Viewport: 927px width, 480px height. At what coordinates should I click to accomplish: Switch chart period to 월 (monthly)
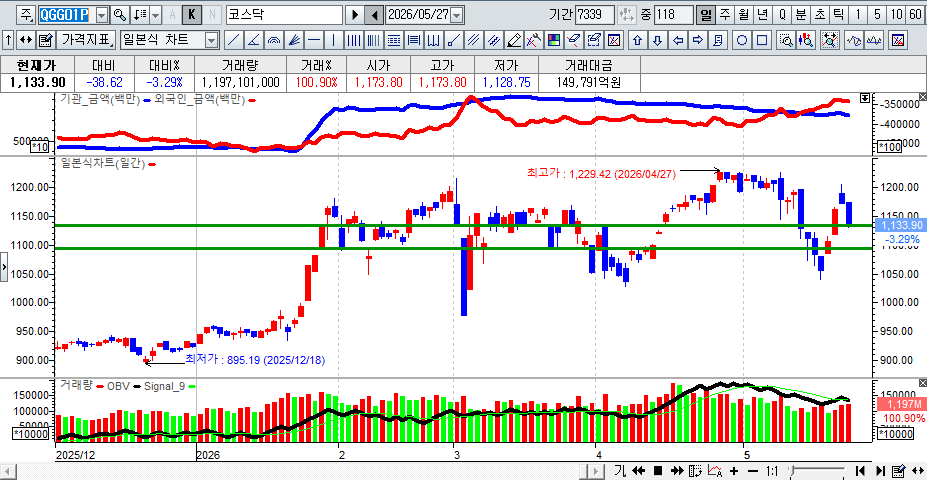(x=744, y=14)
